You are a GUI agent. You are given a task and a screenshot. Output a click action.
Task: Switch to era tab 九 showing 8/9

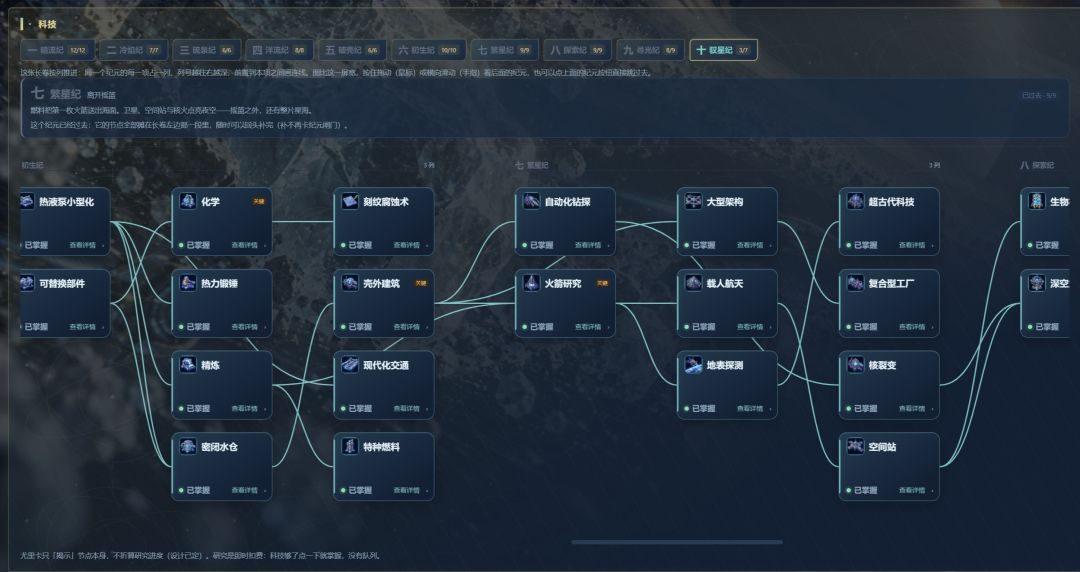pyautogui.click(x=650, y=50)
